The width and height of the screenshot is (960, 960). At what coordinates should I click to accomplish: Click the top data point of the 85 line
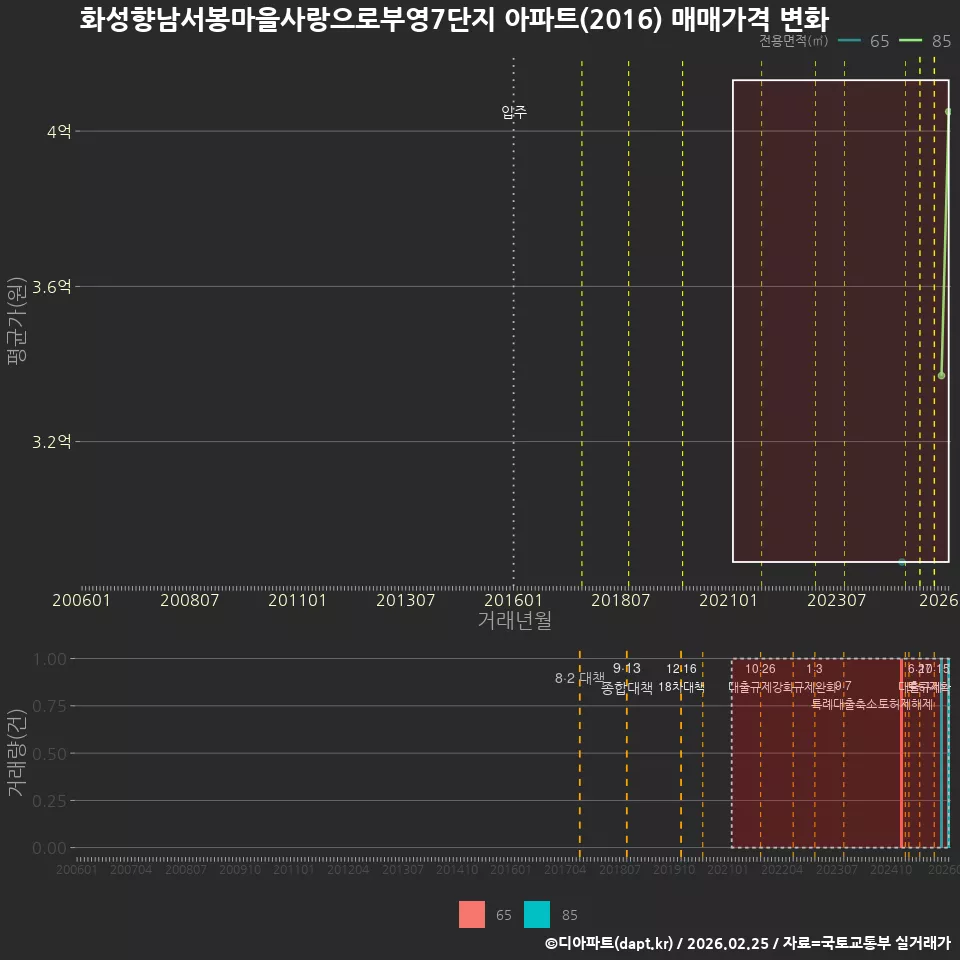pos(948,111)
